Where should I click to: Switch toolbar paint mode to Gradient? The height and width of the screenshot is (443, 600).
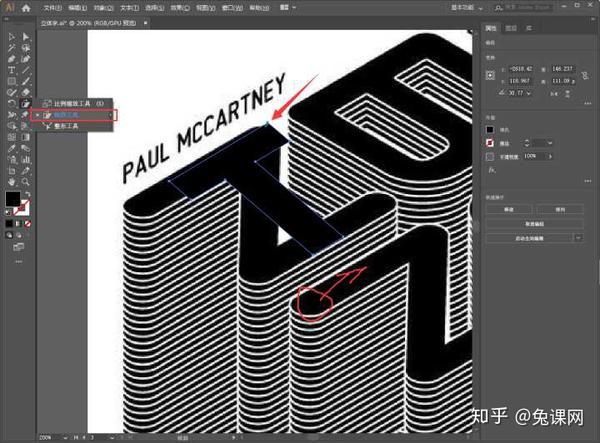coord(18,223)
